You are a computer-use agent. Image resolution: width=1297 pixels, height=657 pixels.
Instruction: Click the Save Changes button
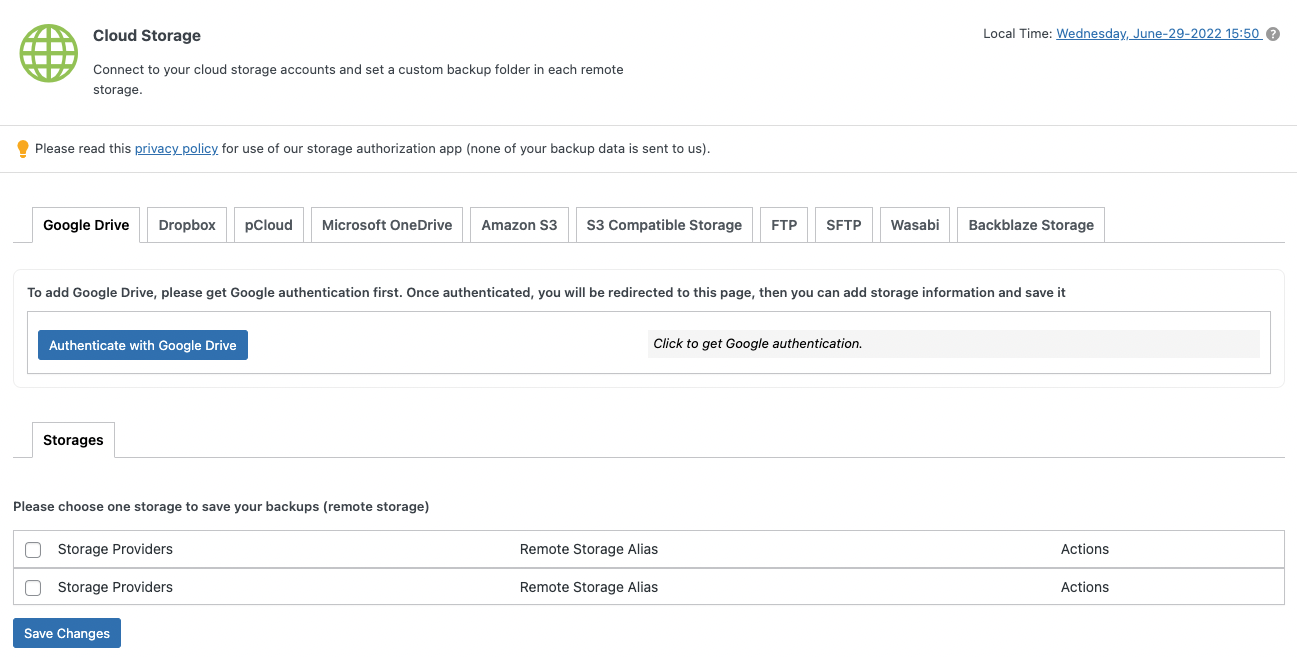[x=67, y=633]
